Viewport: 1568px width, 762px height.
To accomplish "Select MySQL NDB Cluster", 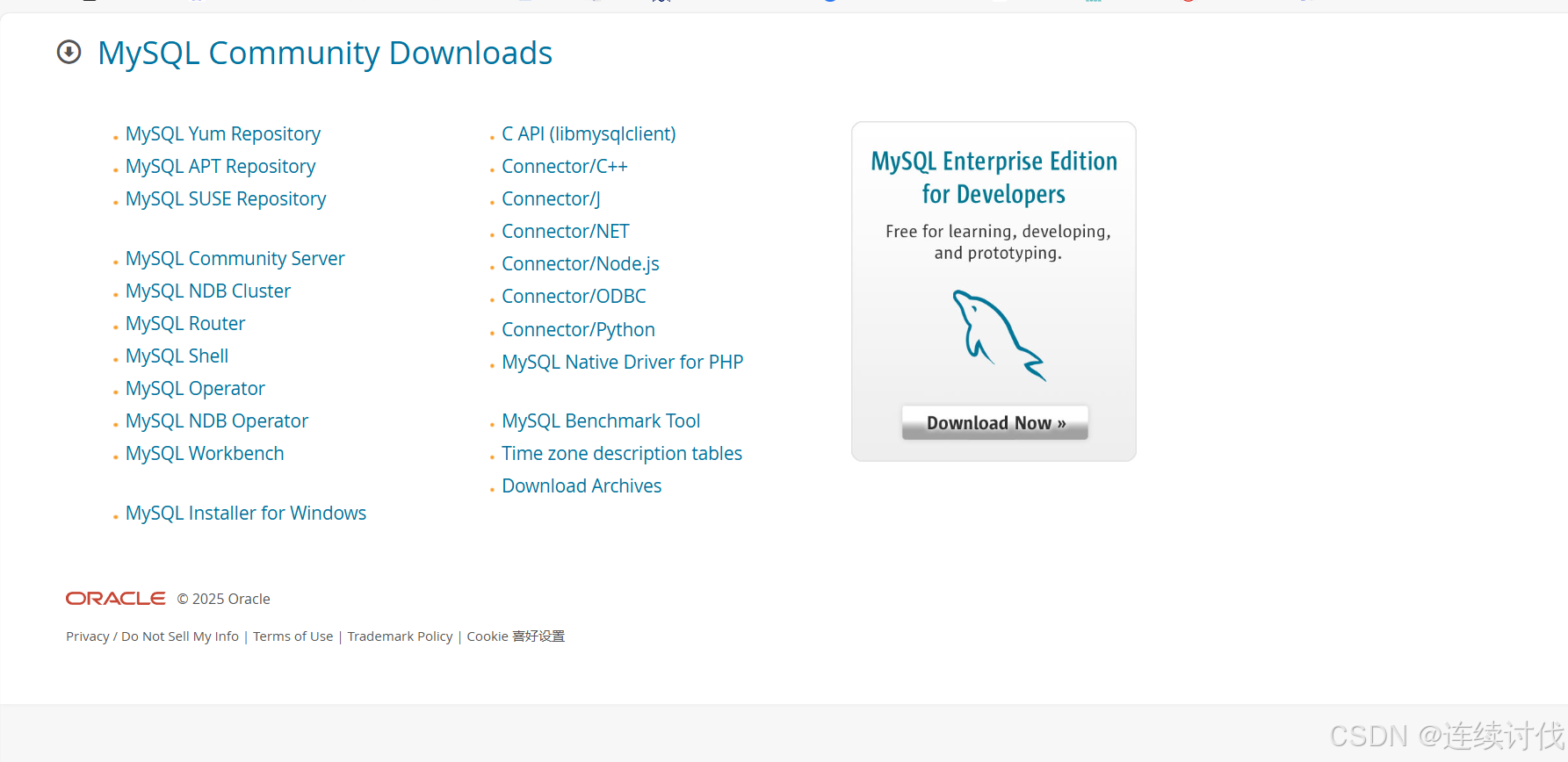I will pyautogui.click(x=208, y=291).
